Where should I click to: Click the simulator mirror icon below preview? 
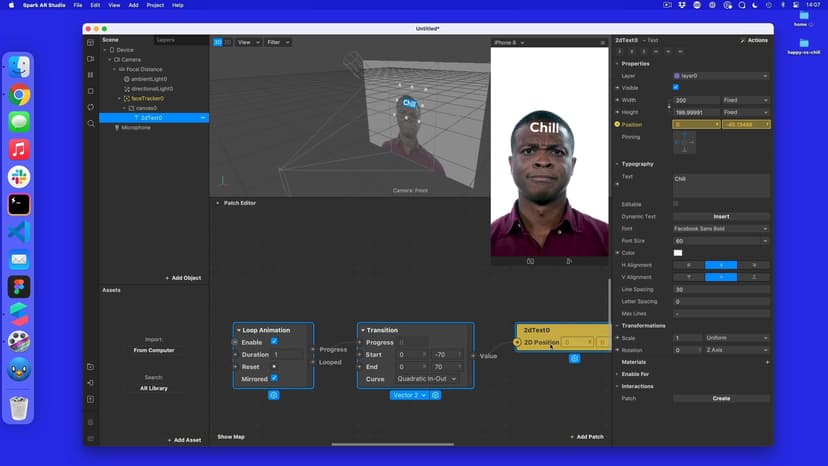[x=569, y=261]
